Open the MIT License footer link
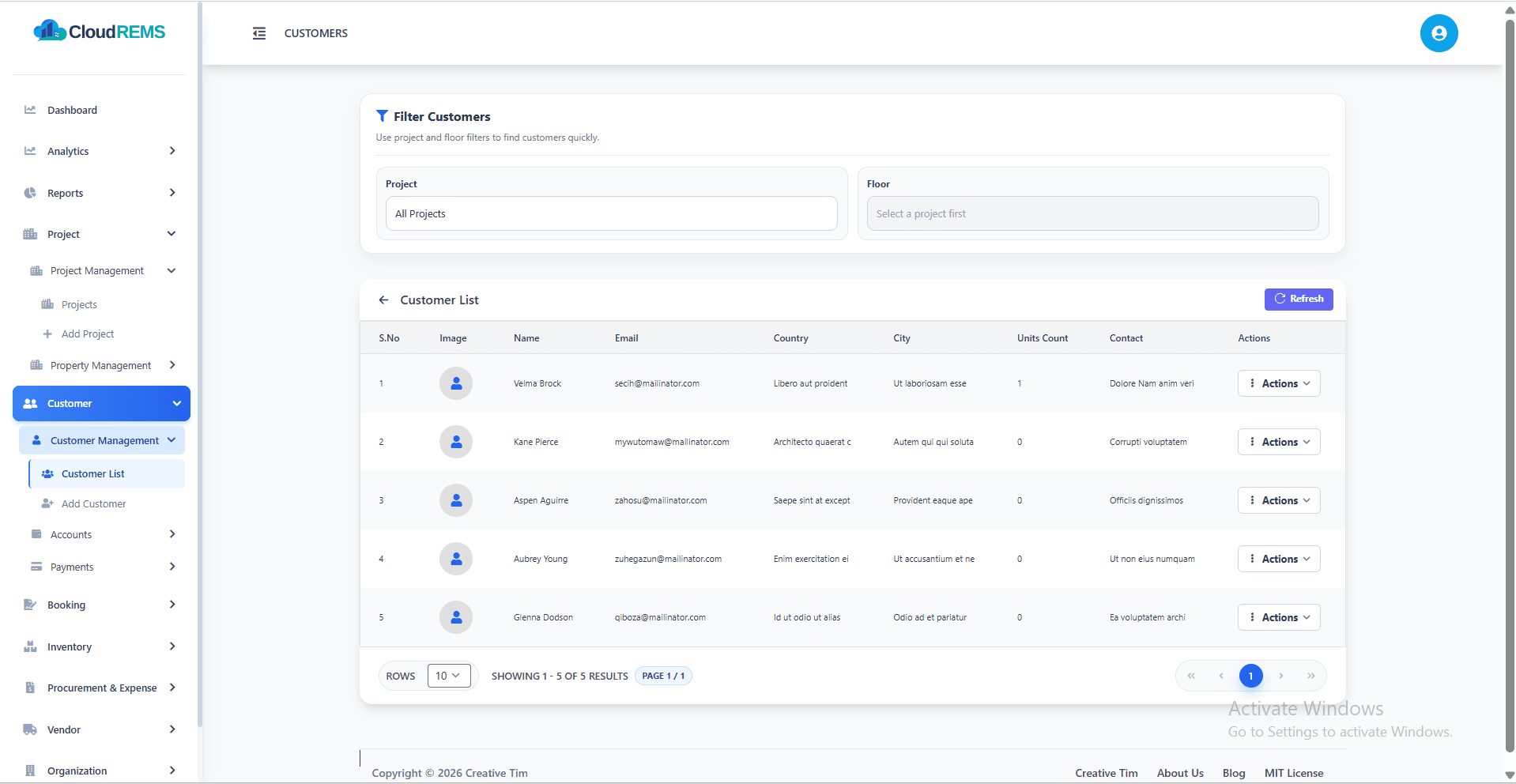Image resolution: width=1516 pixels, height=784 pixels. [x=1294, y=773]
